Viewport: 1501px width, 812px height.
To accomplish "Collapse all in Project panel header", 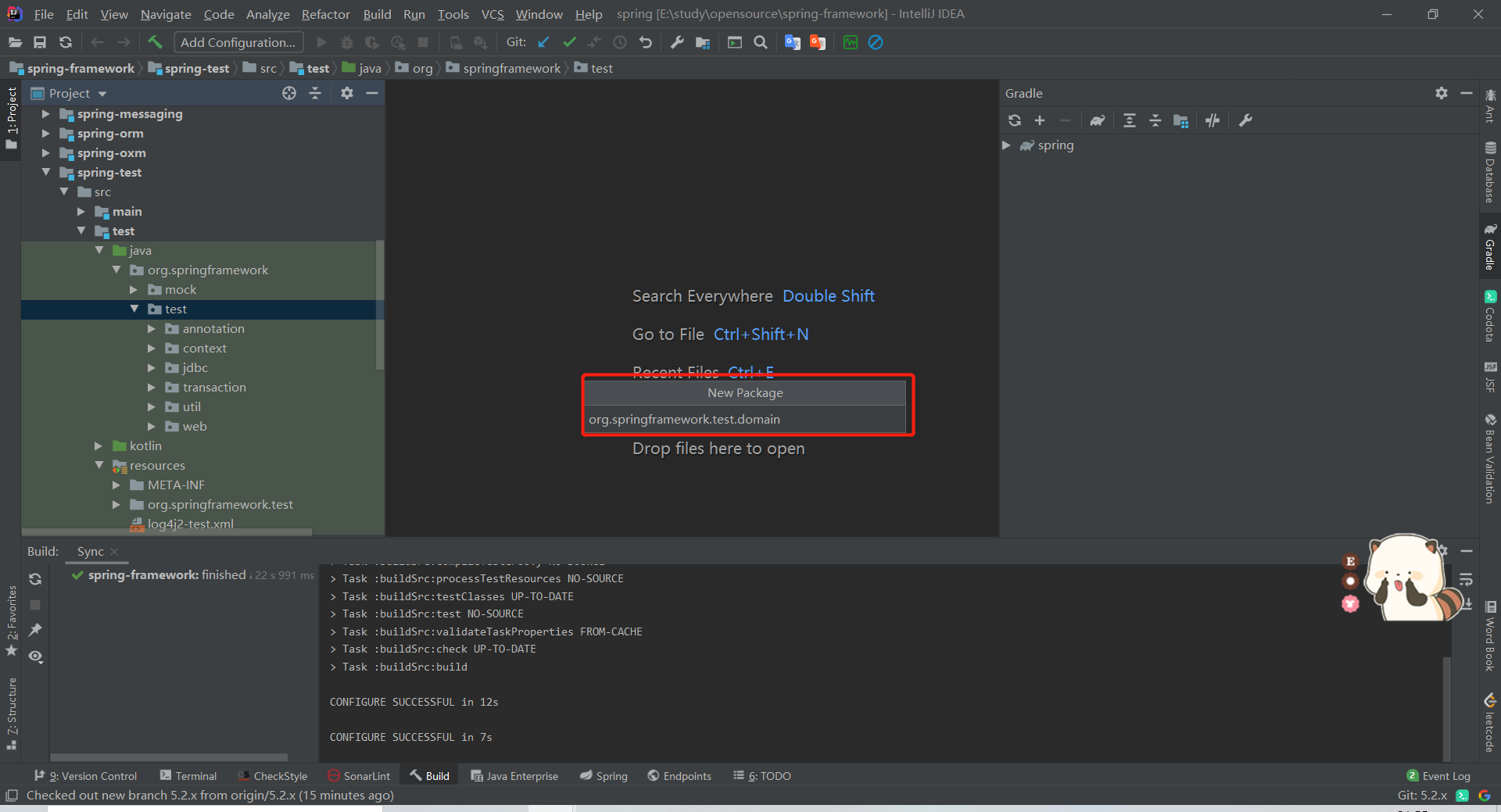I will (315, 93).
